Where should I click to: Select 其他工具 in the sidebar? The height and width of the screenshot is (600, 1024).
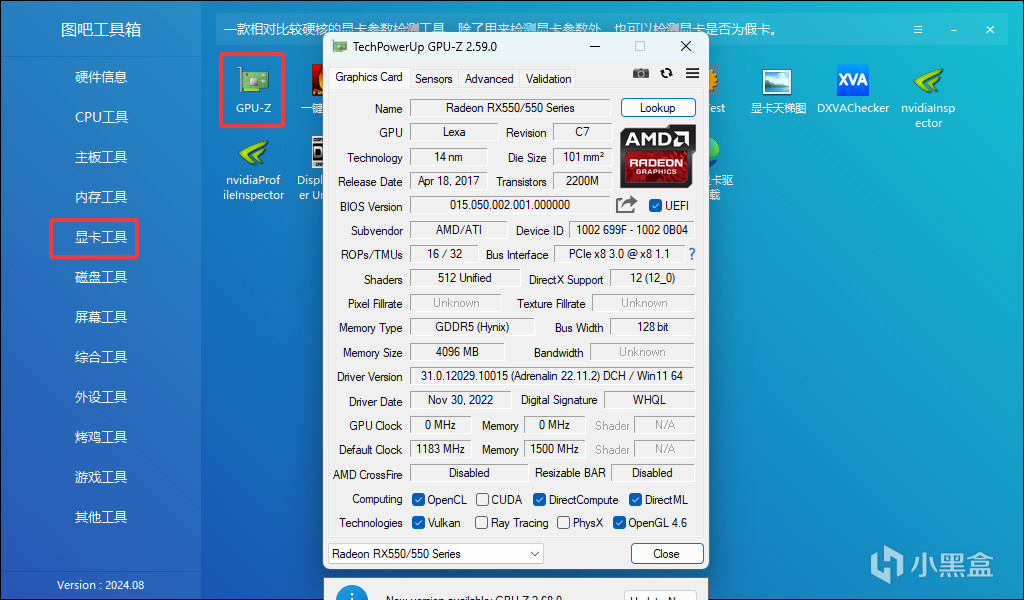[101, 516]
